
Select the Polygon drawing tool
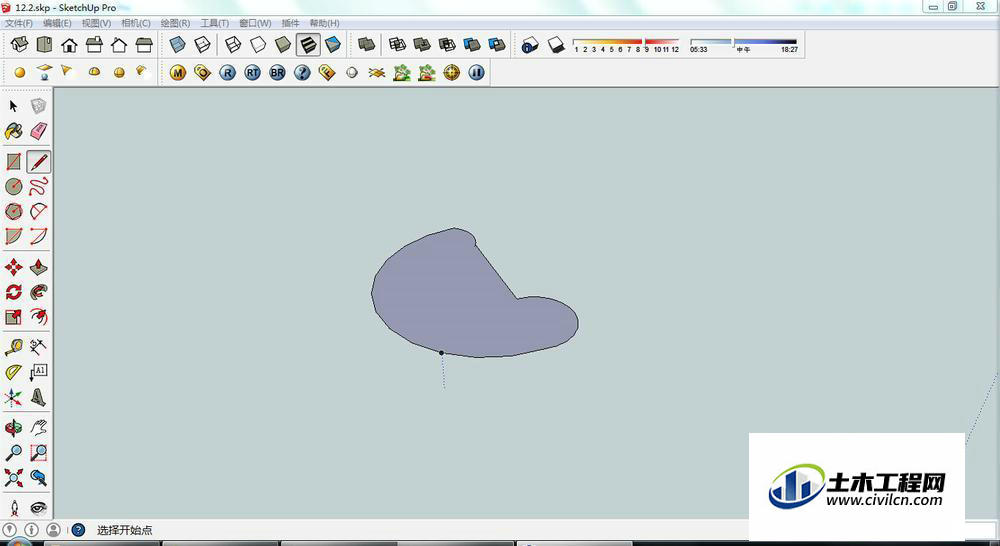click(x=13, y=211)
